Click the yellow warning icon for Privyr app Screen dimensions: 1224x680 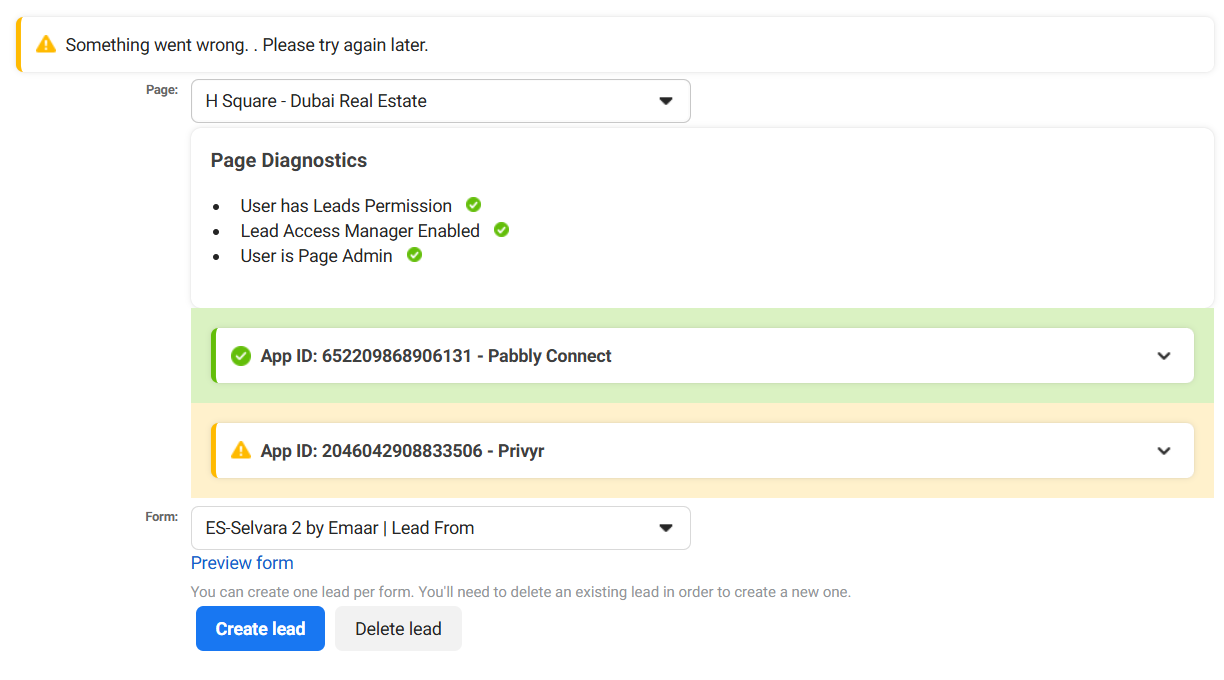click(241, 450)
